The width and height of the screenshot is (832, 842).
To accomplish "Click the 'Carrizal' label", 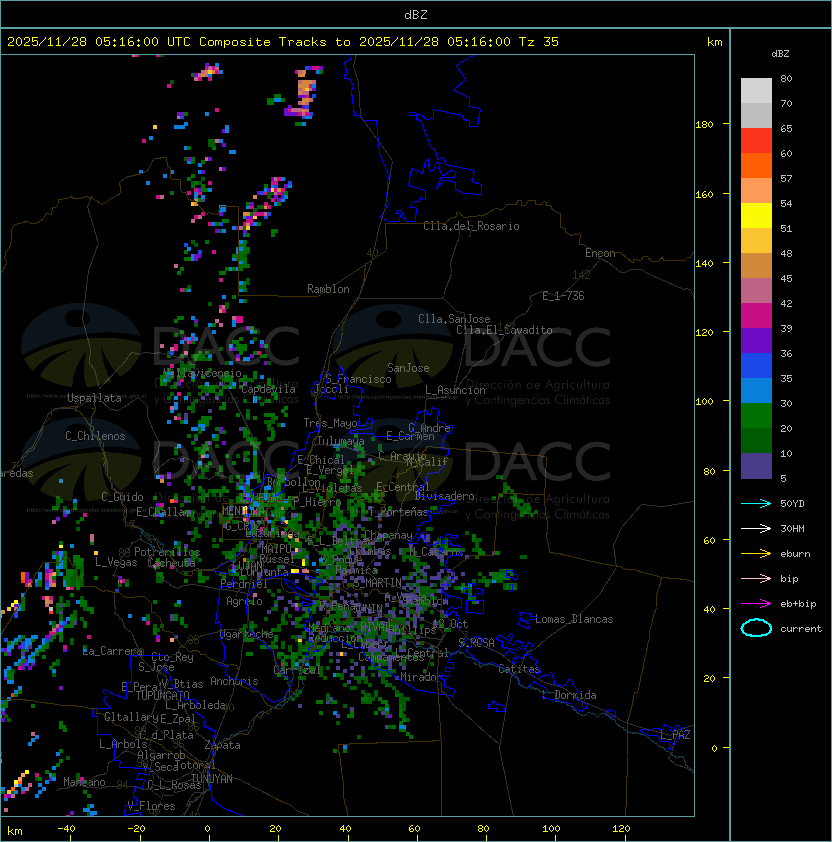I will (x=298, y=670).
